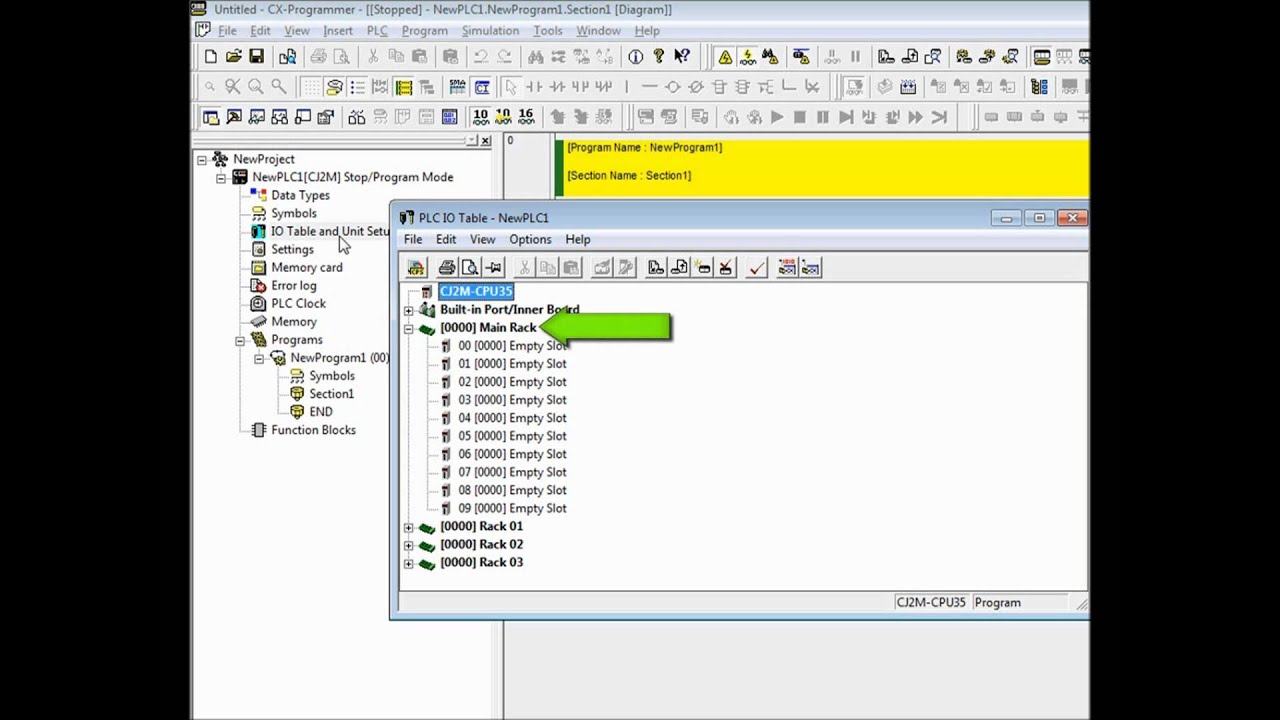The width and height of the screenshot is (1280, 720).
Task: Open the Options menu in PLC IO Table
Action: [530, 239]
